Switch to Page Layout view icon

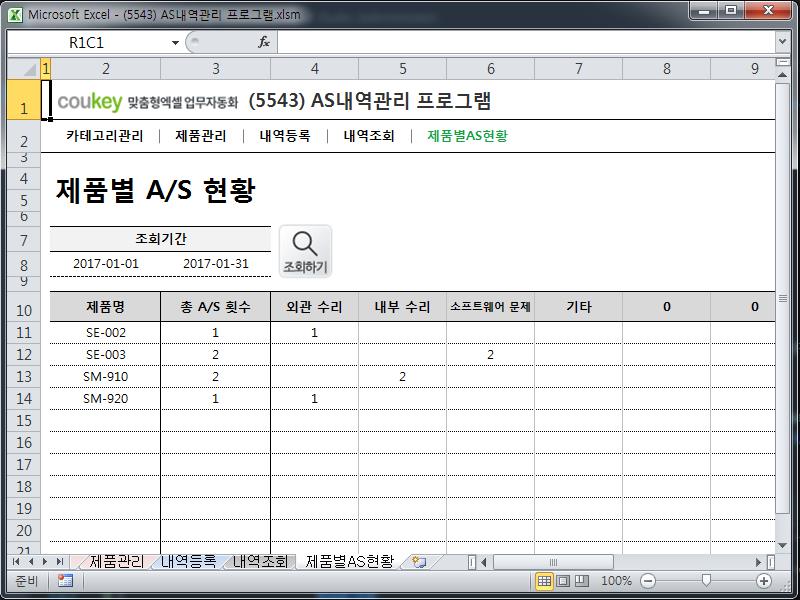tap(563, 581)
